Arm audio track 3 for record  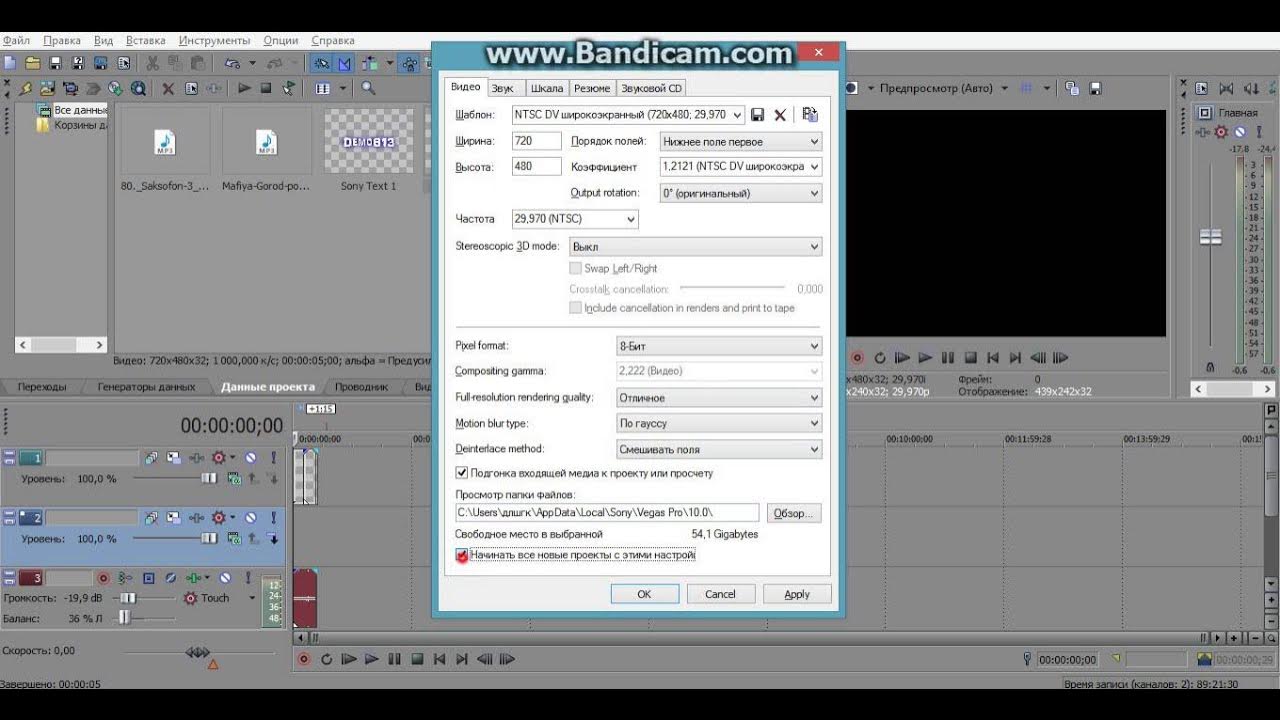point(103,577)
